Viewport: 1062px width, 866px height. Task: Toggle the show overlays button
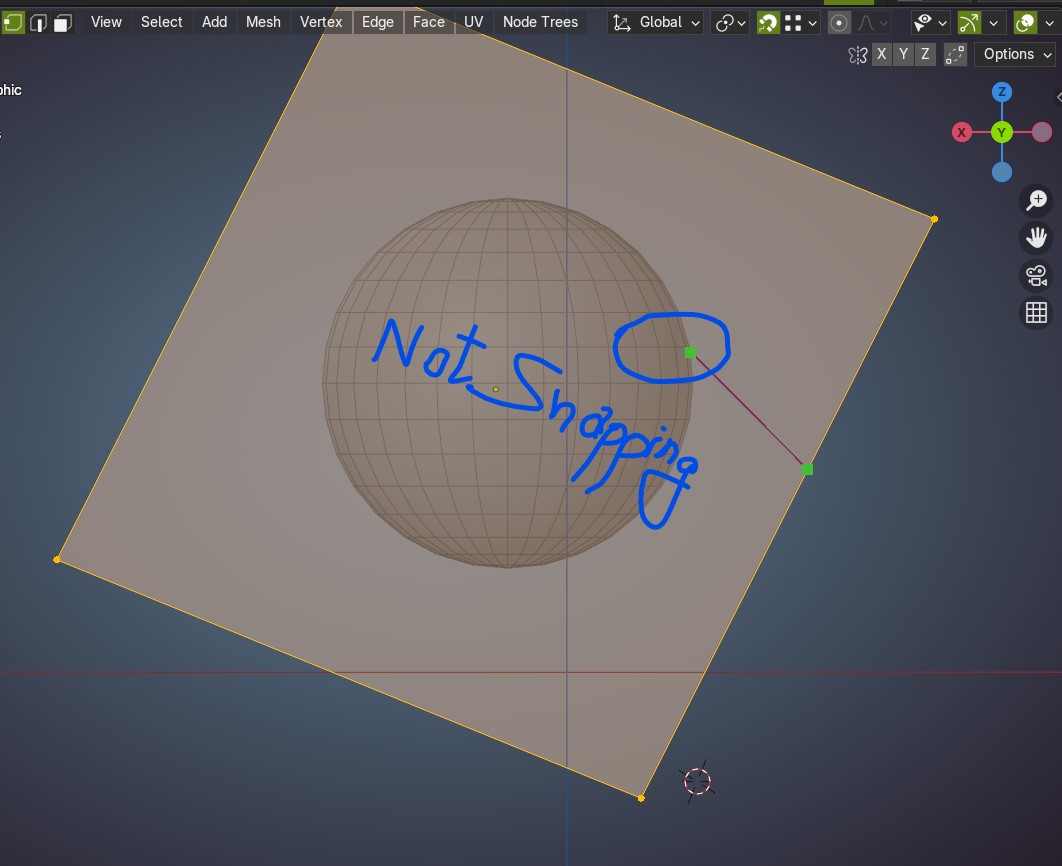(1025, 23)
